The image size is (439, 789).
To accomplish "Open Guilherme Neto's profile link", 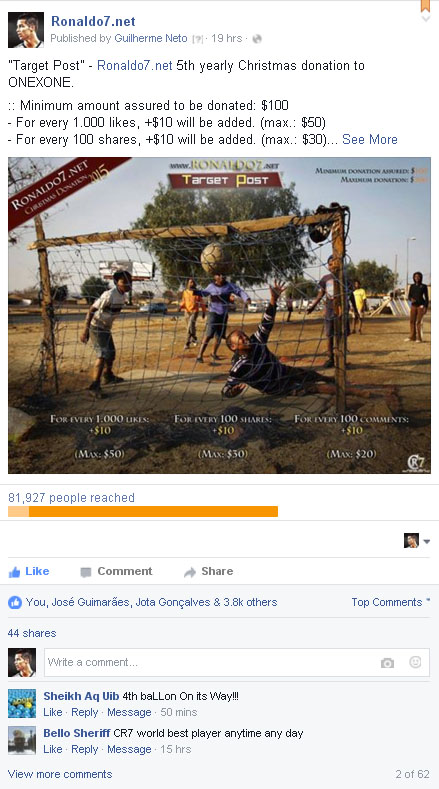I will [x=151, y=38].
